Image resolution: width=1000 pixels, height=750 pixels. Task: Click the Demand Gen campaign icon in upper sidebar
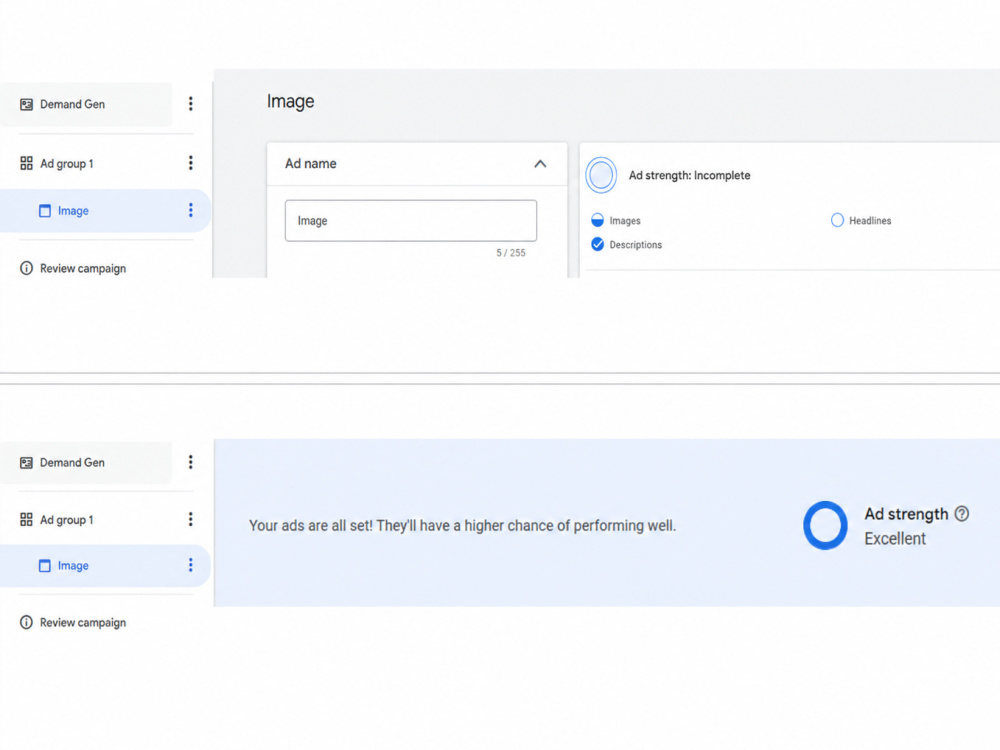[x=26, y=104]
